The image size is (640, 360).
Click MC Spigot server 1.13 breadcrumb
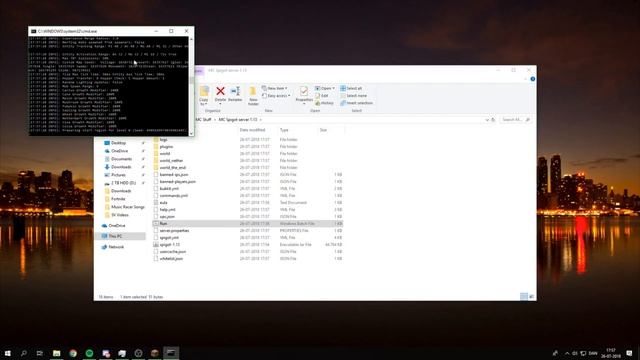click(x=238, y=120)
